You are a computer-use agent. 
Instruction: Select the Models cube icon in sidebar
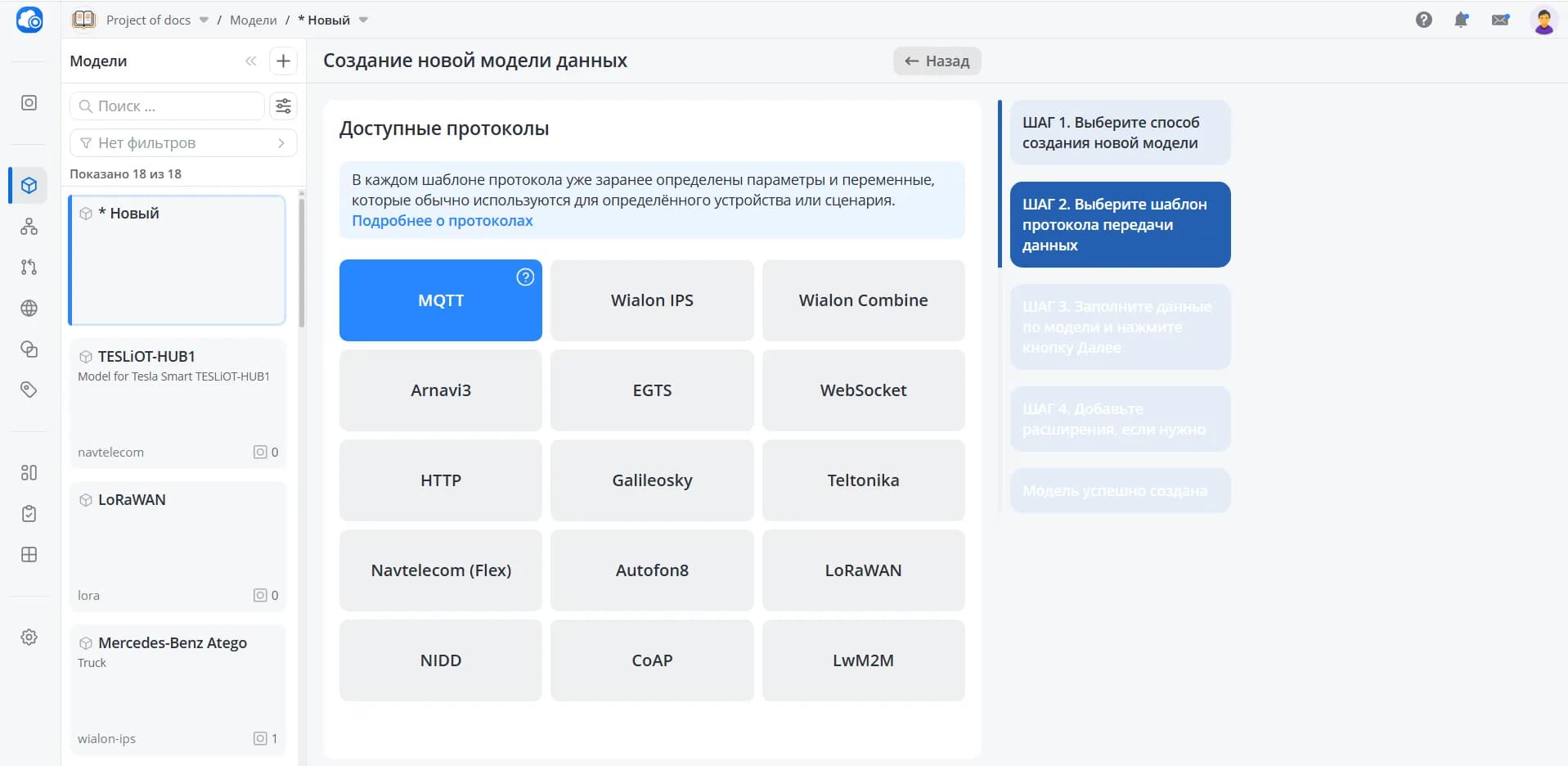[x=29, y=186]
